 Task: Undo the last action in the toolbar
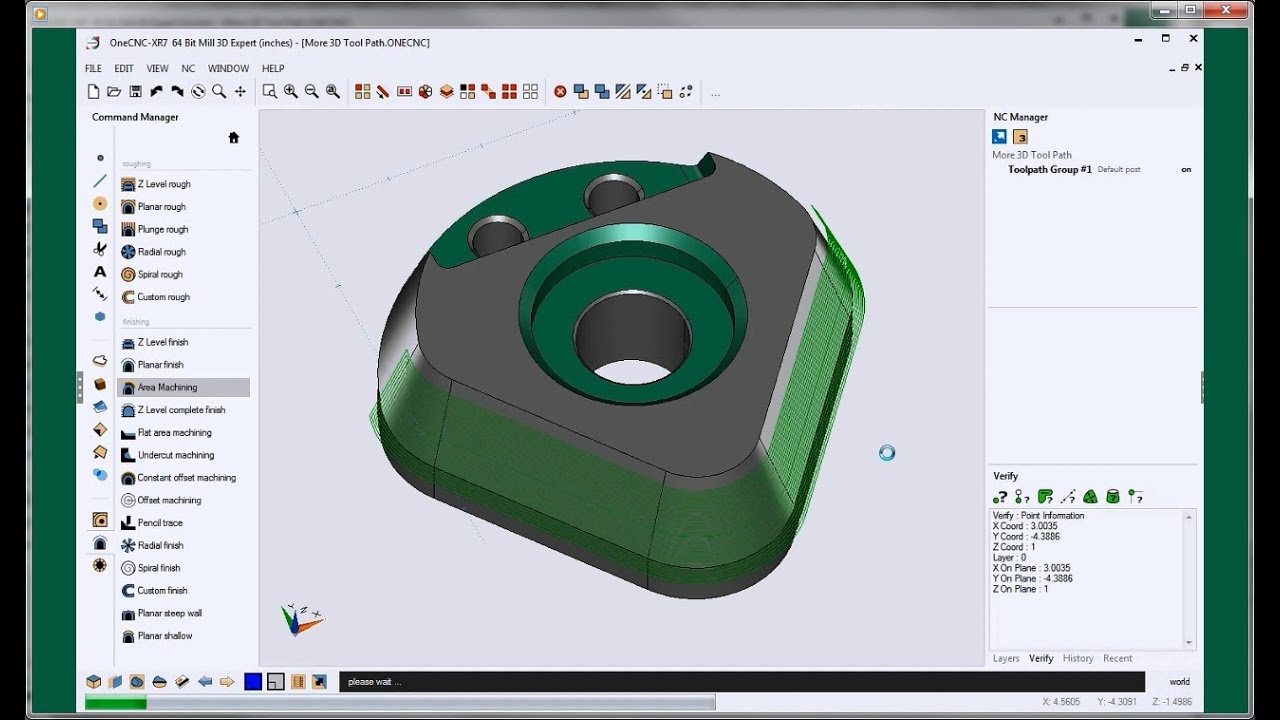pyautogui.click(x=156, y=91)
